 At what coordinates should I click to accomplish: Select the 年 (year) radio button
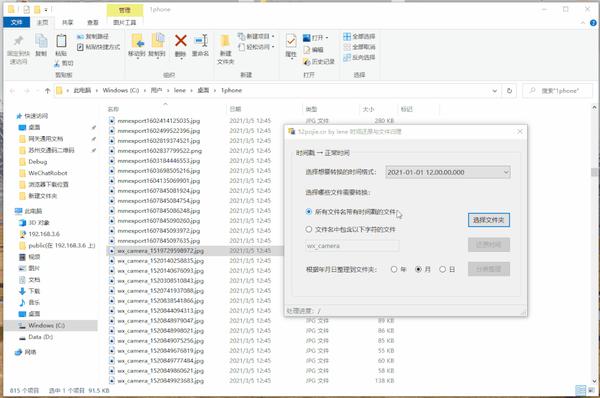(394, 269)
